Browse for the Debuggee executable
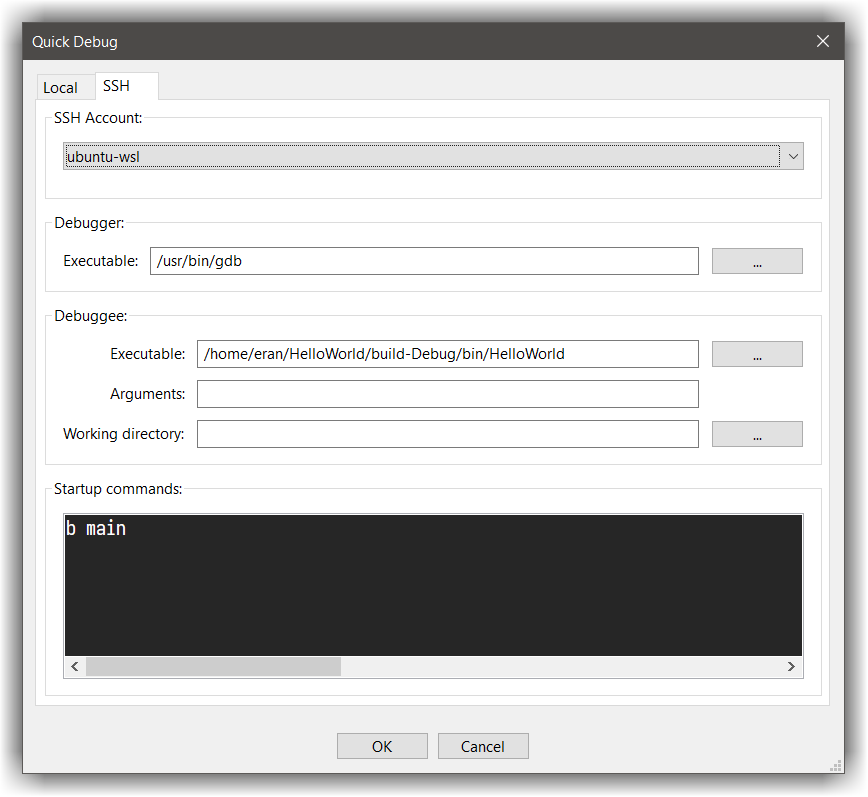This screenshot has width=868, height=797. (757, 354)
